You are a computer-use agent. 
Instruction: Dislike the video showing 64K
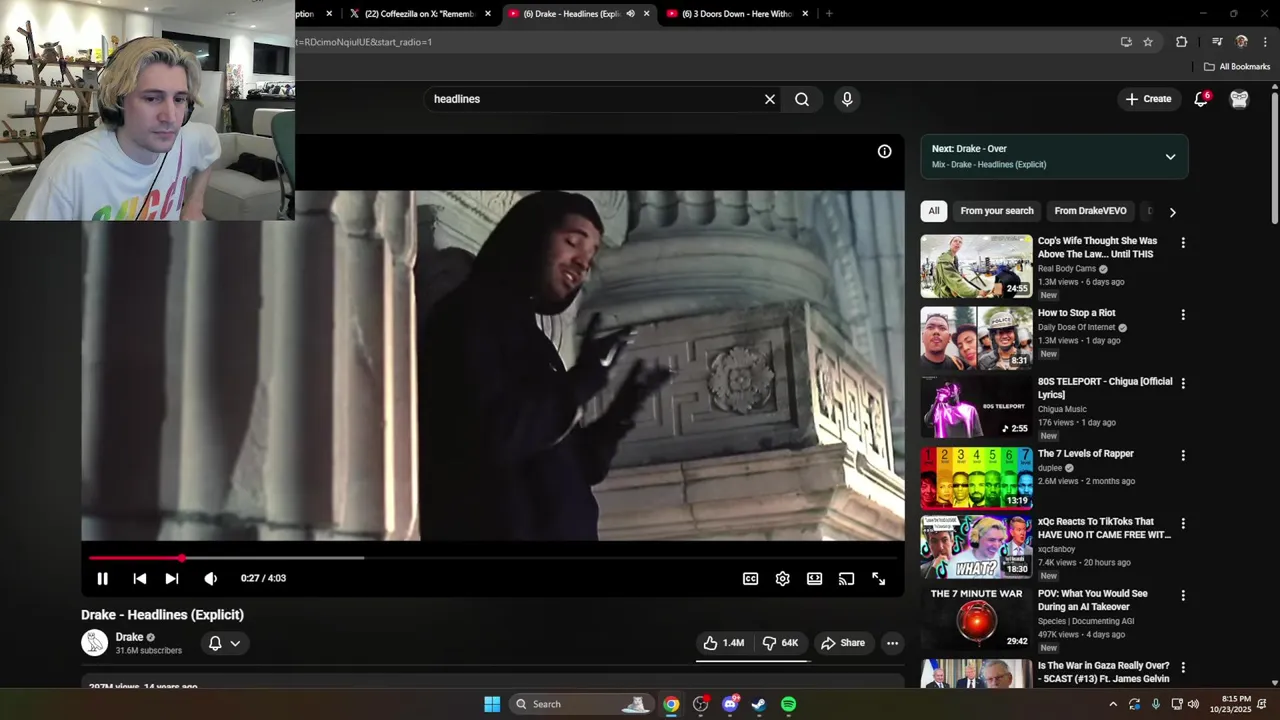tap(781, 643)
